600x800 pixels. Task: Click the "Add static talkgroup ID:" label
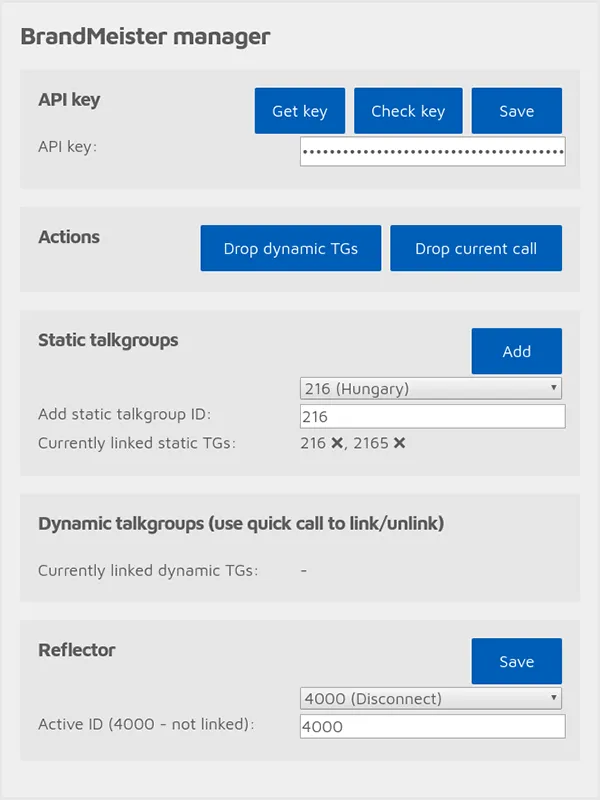pos(124,414)
